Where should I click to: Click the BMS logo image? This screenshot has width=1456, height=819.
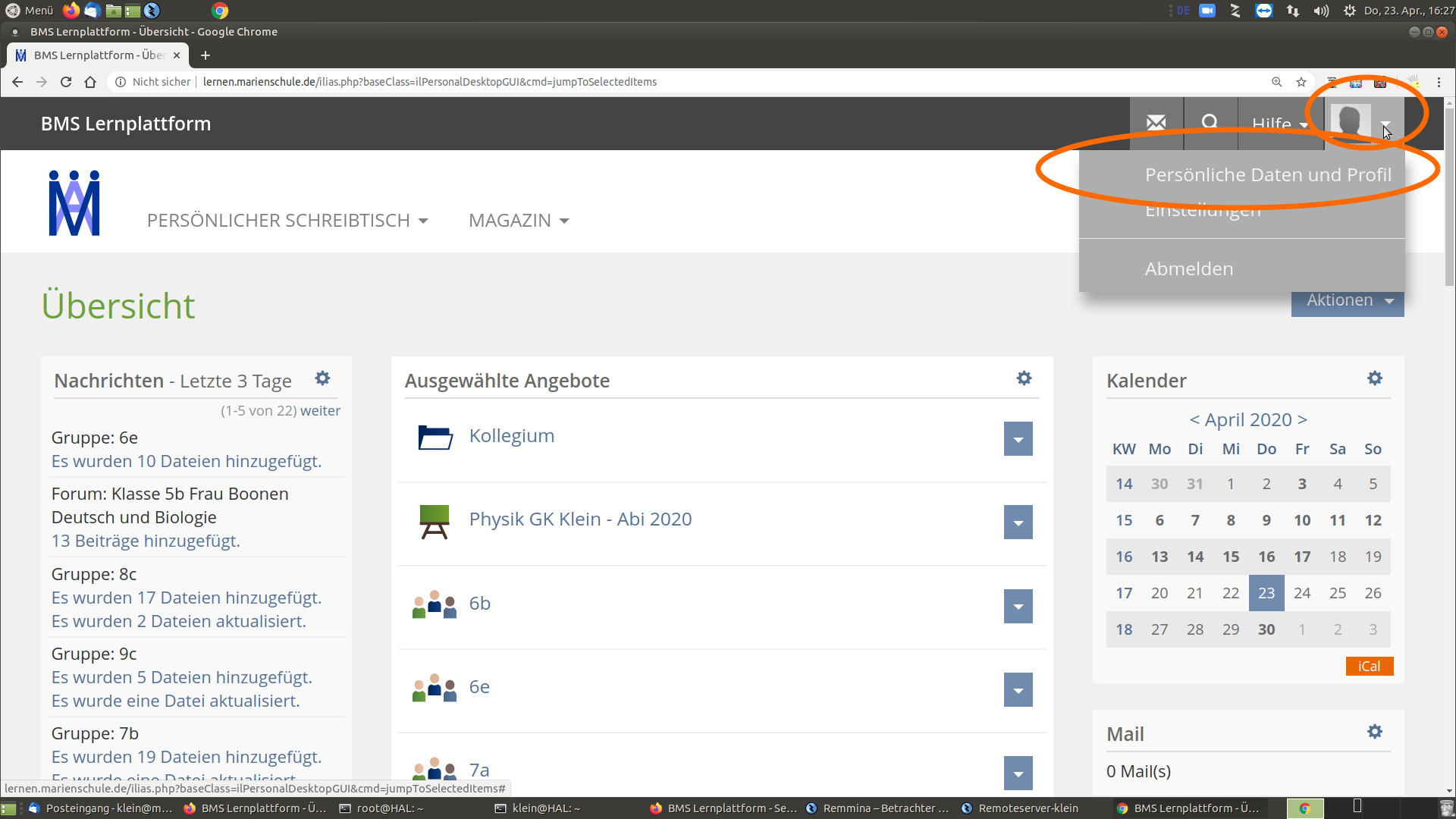74,203
